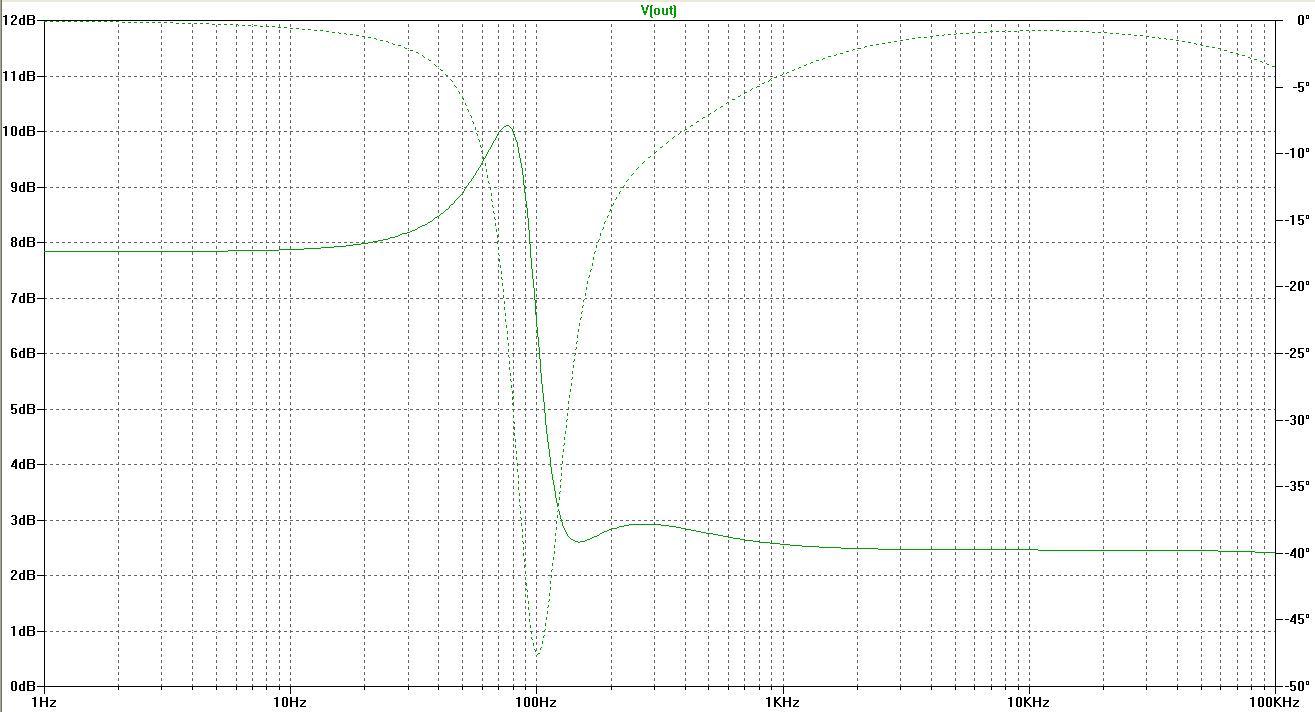This screenshot has height=712, width=1315.
Task: Select the 10KHz frequency axis label
Action: (x=1028, y=702)
